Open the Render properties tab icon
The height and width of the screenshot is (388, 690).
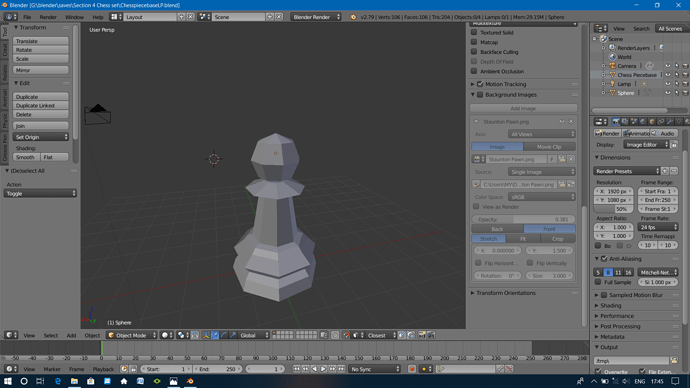[616, 122]
